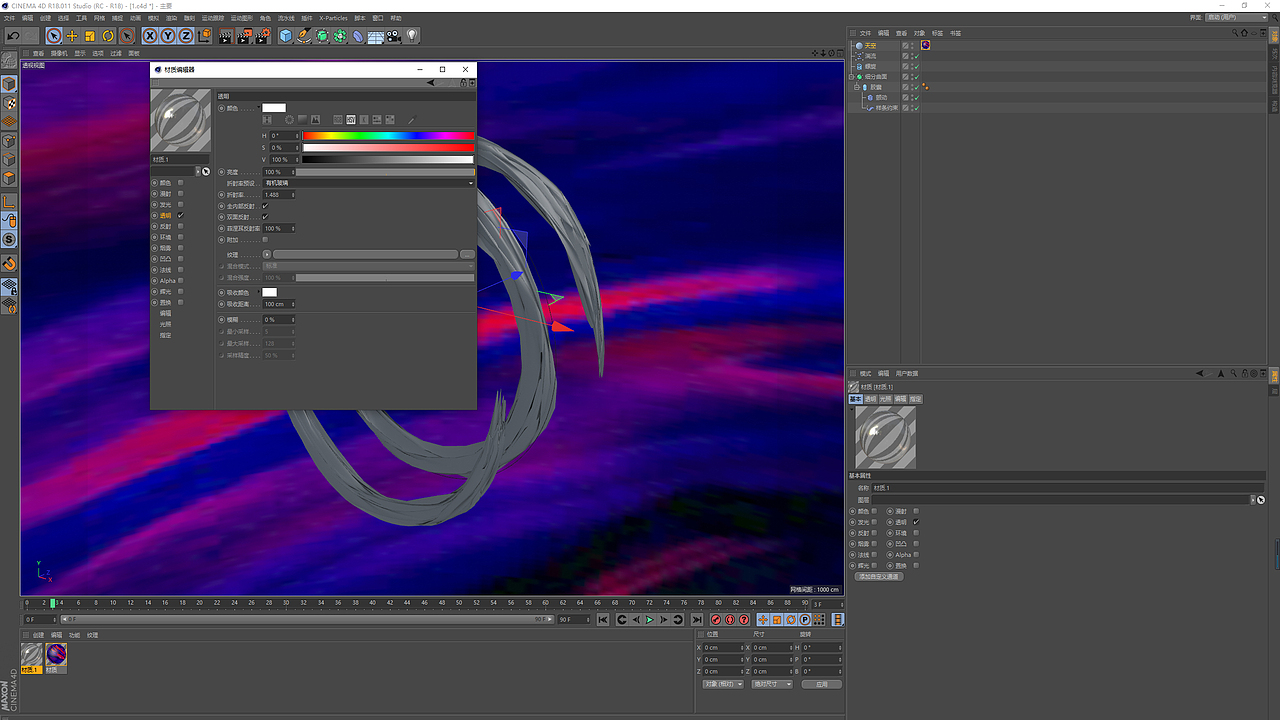Viewport: 1280px width, 720px height.
Task: Click the 模糊 percentage field
Action: [x=279, y=320]
